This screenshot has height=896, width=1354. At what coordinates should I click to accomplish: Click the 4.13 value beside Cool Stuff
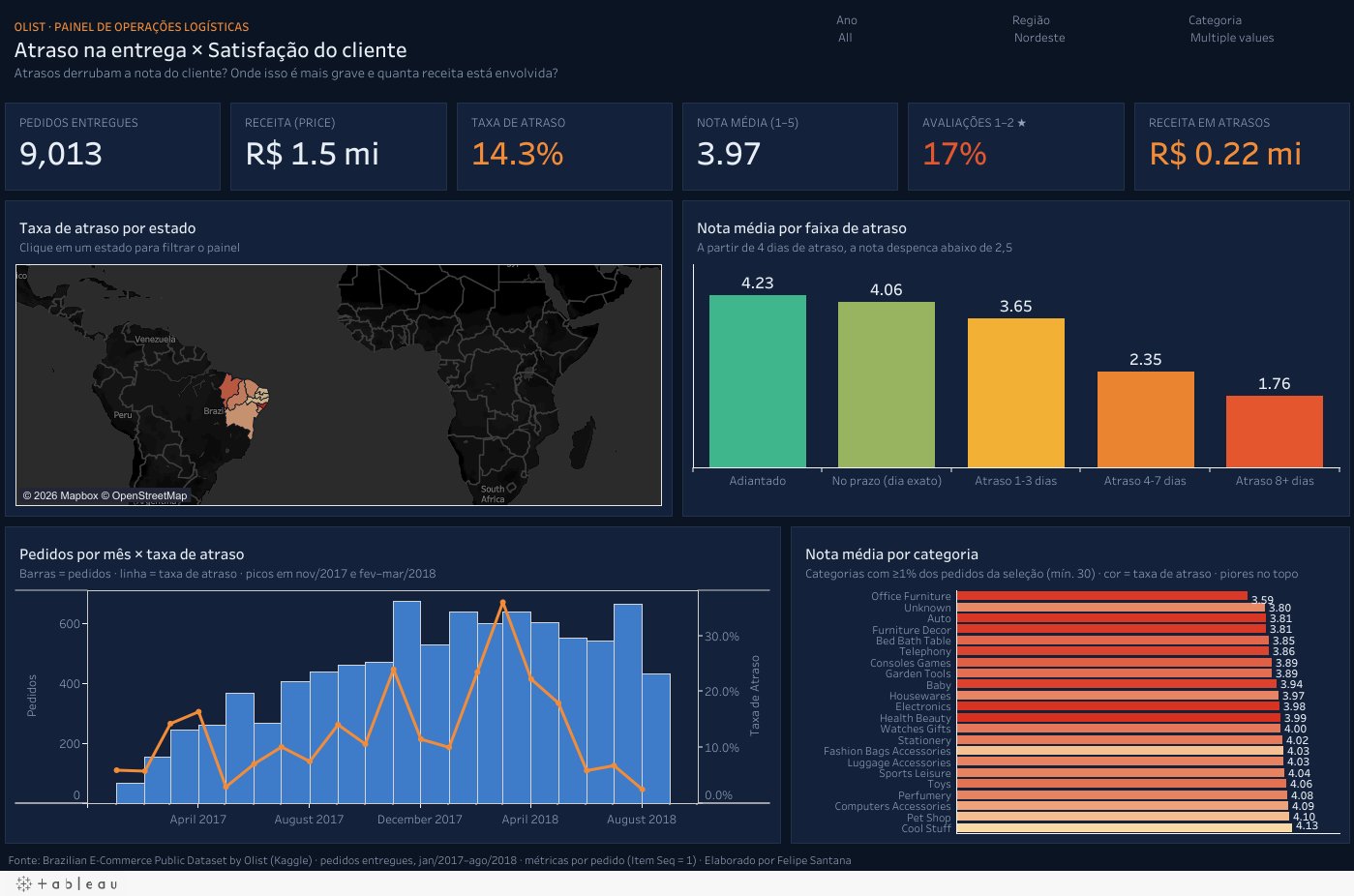[x=1307, y=826]
